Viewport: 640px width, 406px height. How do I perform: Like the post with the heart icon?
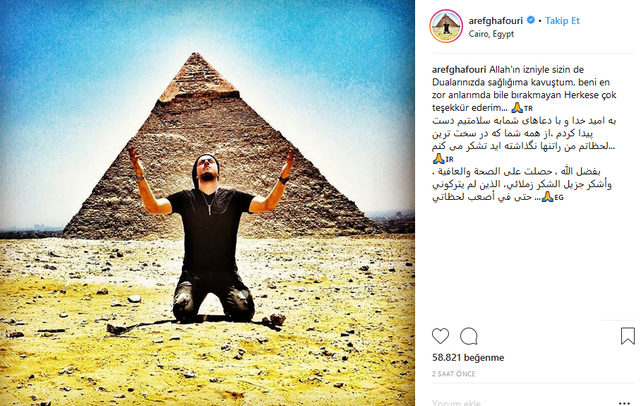click(x=440, y=336)
